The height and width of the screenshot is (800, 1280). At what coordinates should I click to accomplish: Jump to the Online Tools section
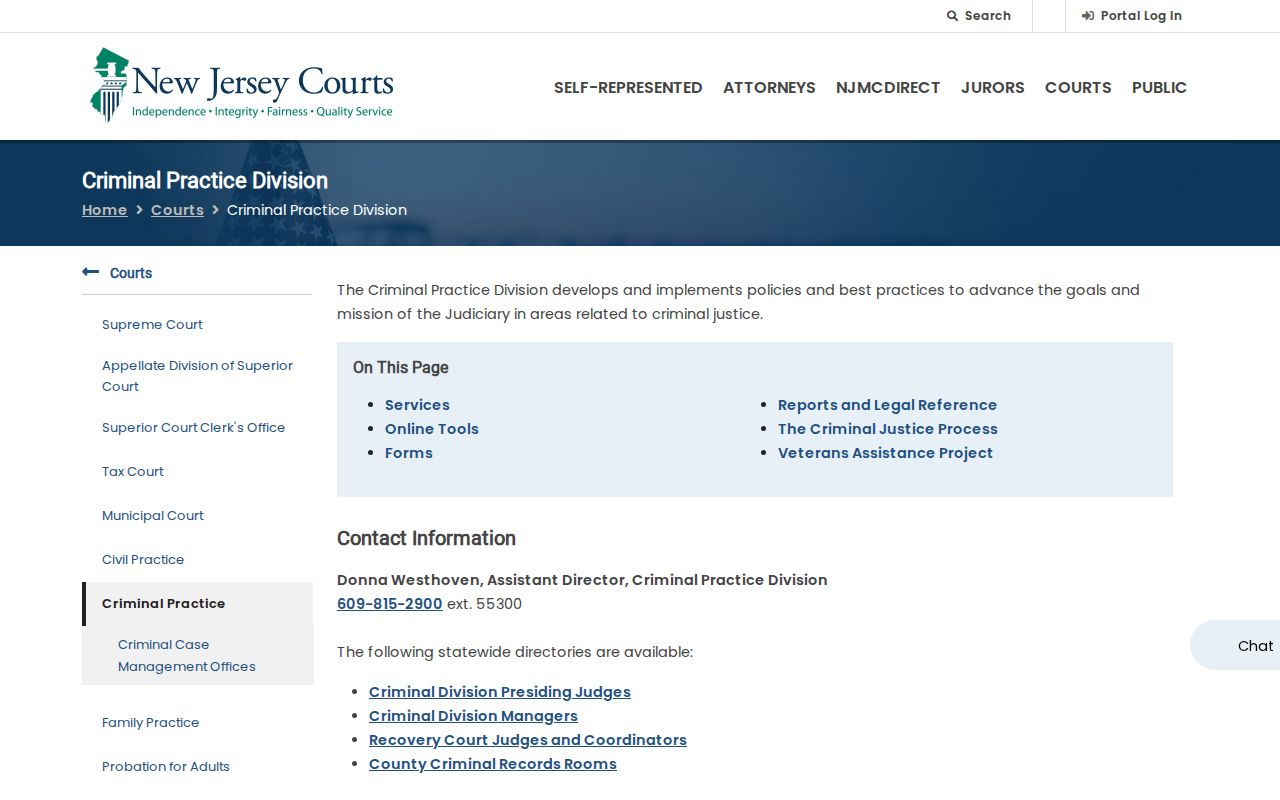pyautogui.click(x=432, y=429)
